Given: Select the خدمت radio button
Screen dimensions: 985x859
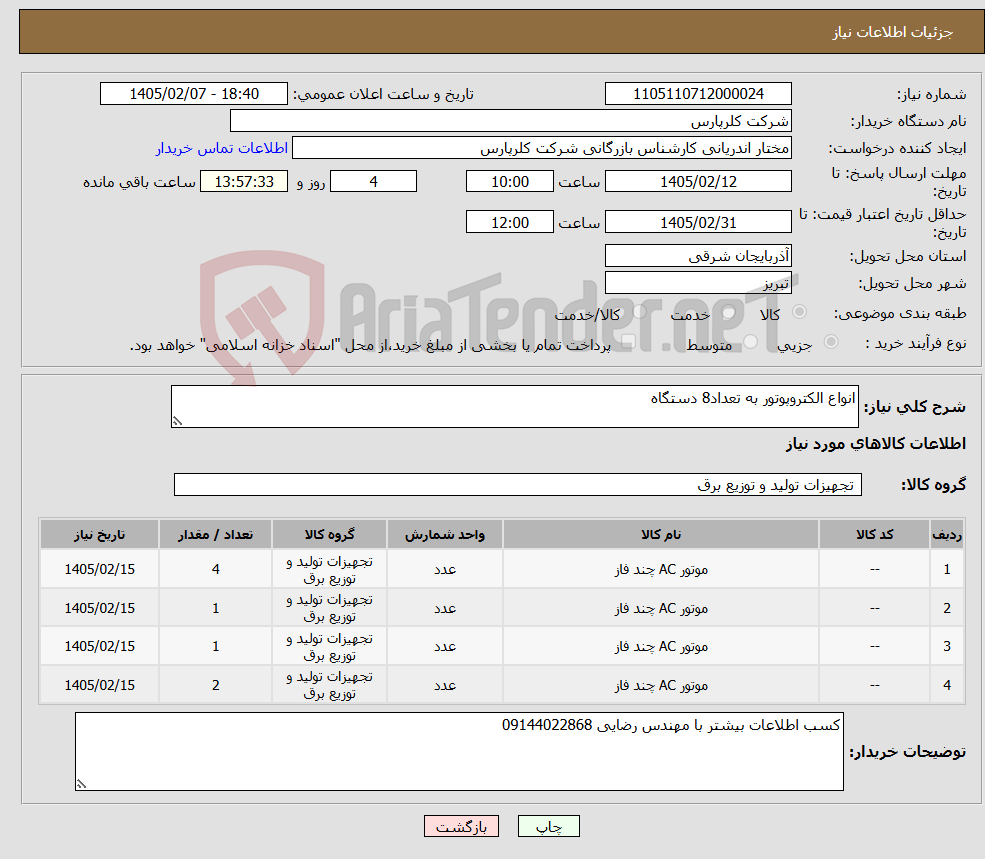Looking at the screenshot, I should click(729, 312).
